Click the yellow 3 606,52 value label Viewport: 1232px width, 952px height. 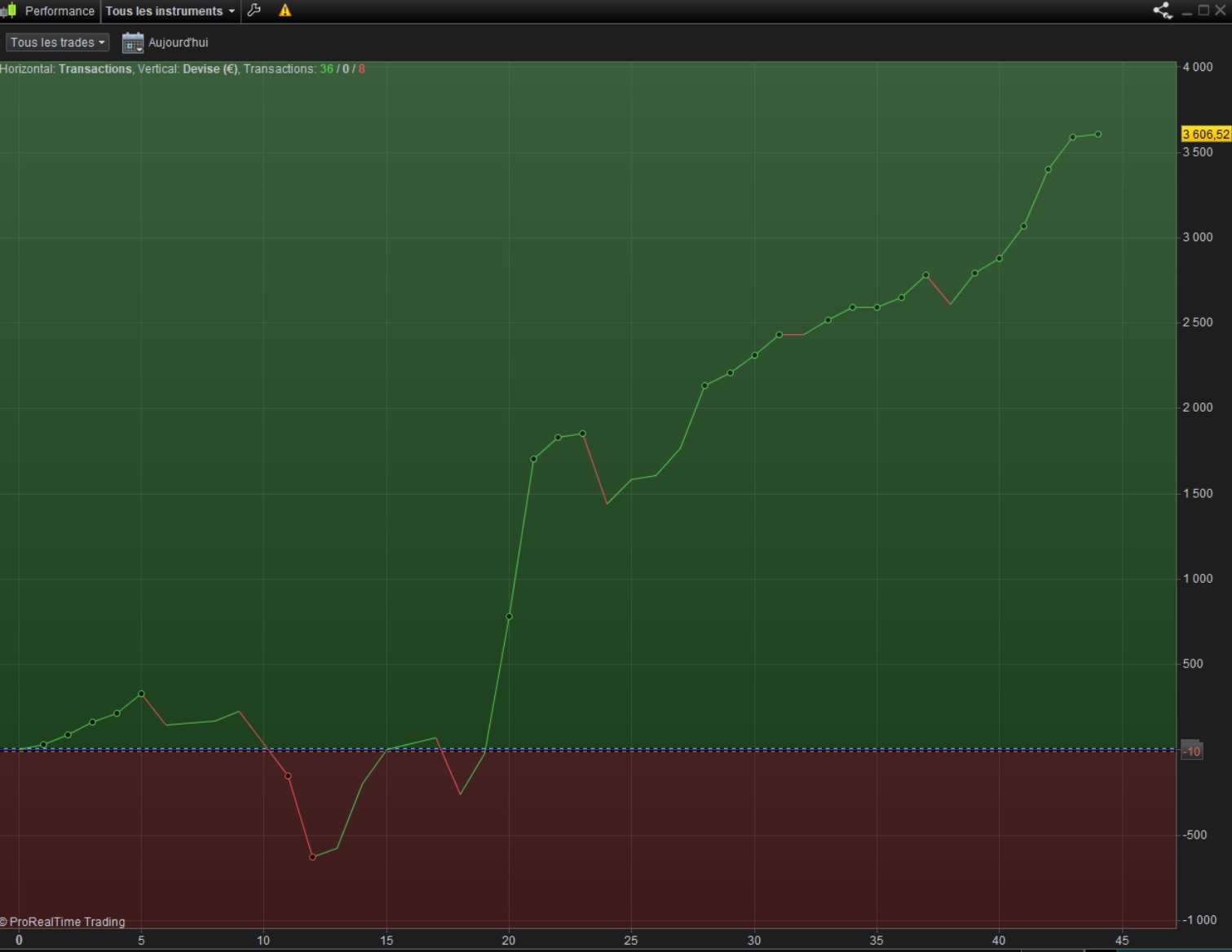pos(1206,134)
